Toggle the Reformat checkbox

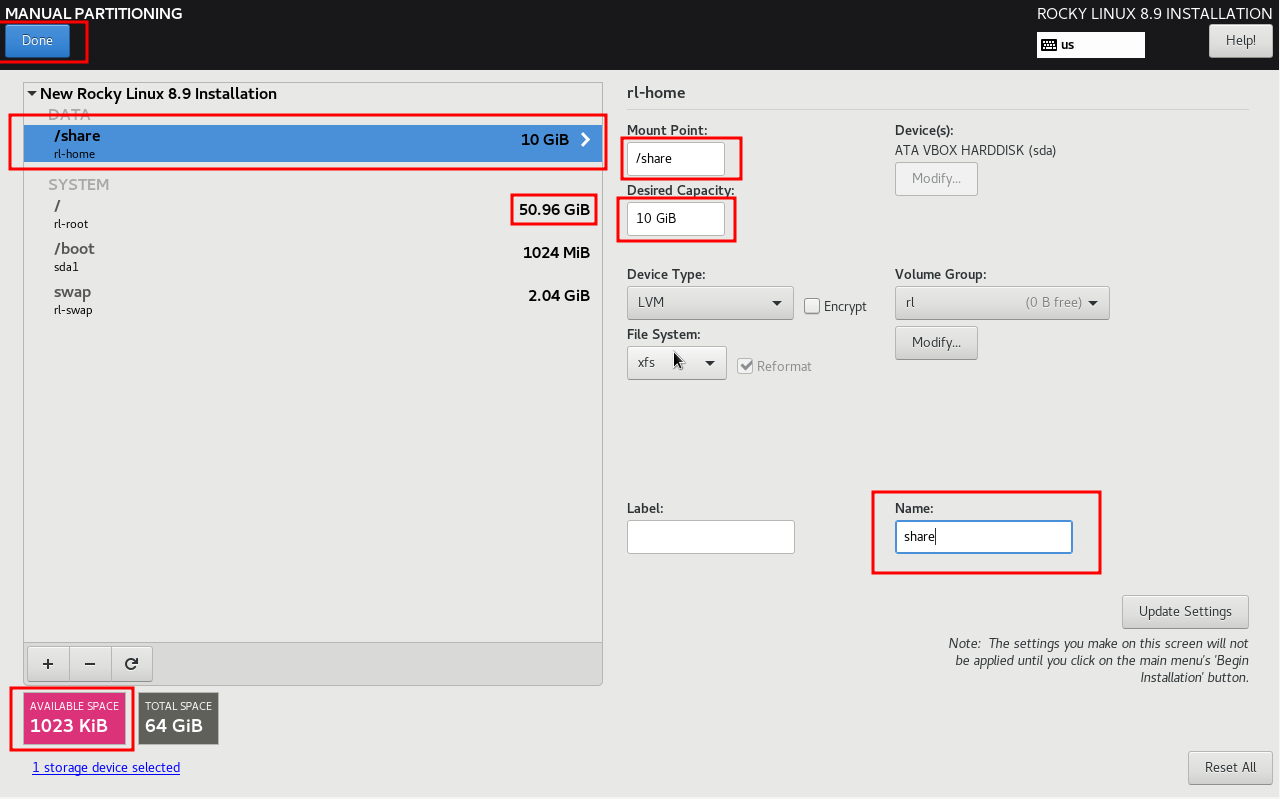(x=745, y=366)
